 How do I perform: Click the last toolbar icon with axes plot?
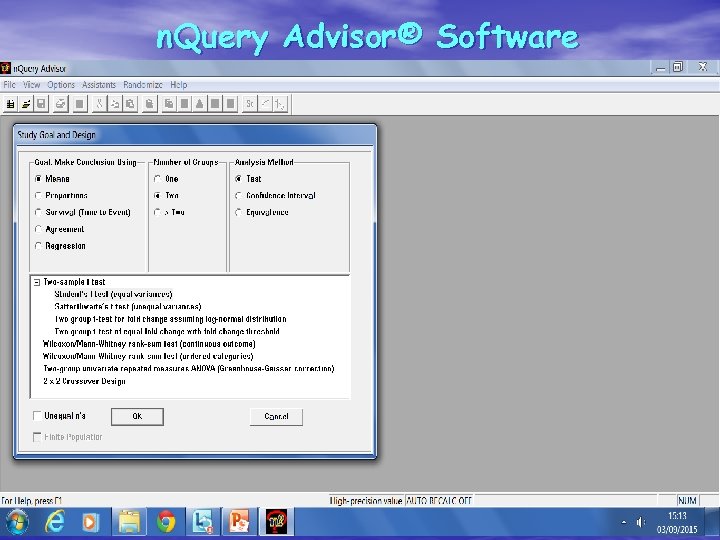click(280, 104)
